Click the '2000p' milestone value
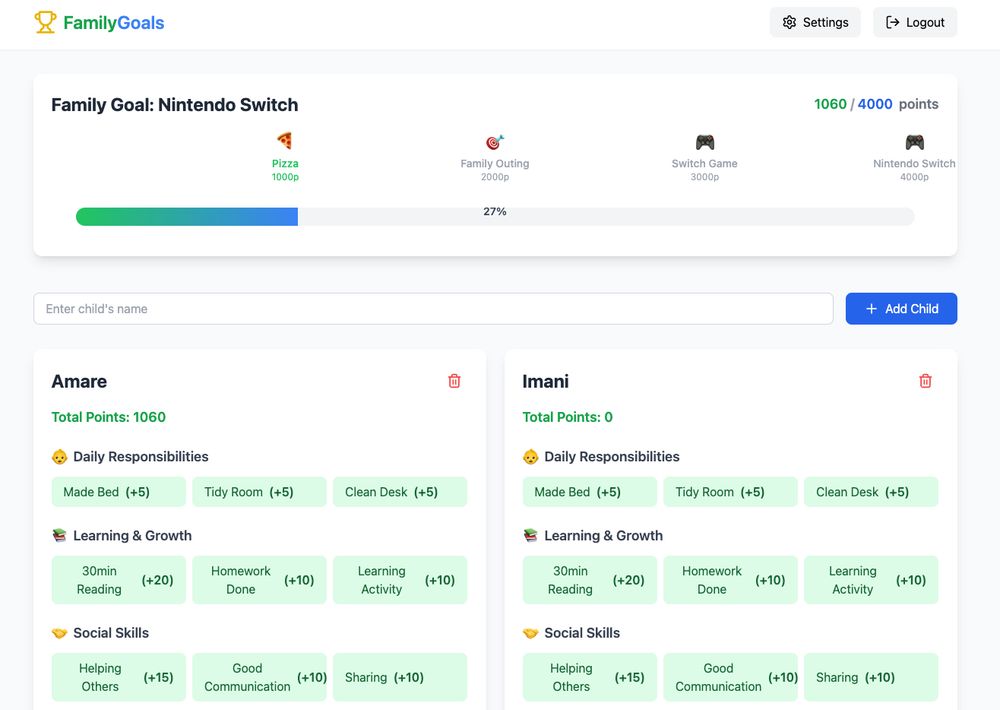The height and width of the screenshot is (710, 1000). (x=495, y=177)
